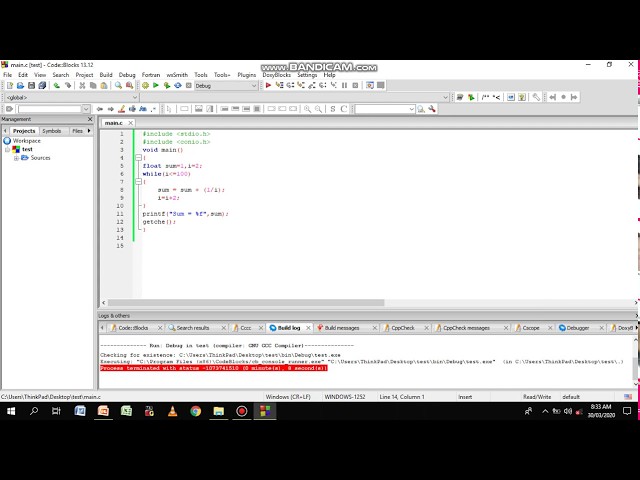Open the Debugging windows icon
This screenshot has width=640, height=480.
click(370, 85)
